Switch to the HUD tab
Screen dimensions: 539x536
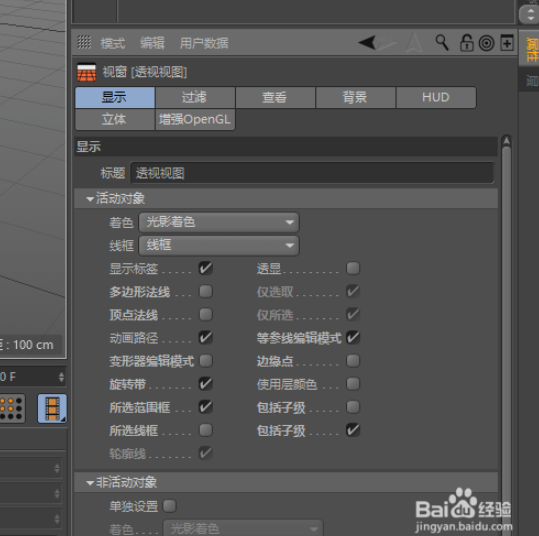pyautogui.click(x=436, y=97)
